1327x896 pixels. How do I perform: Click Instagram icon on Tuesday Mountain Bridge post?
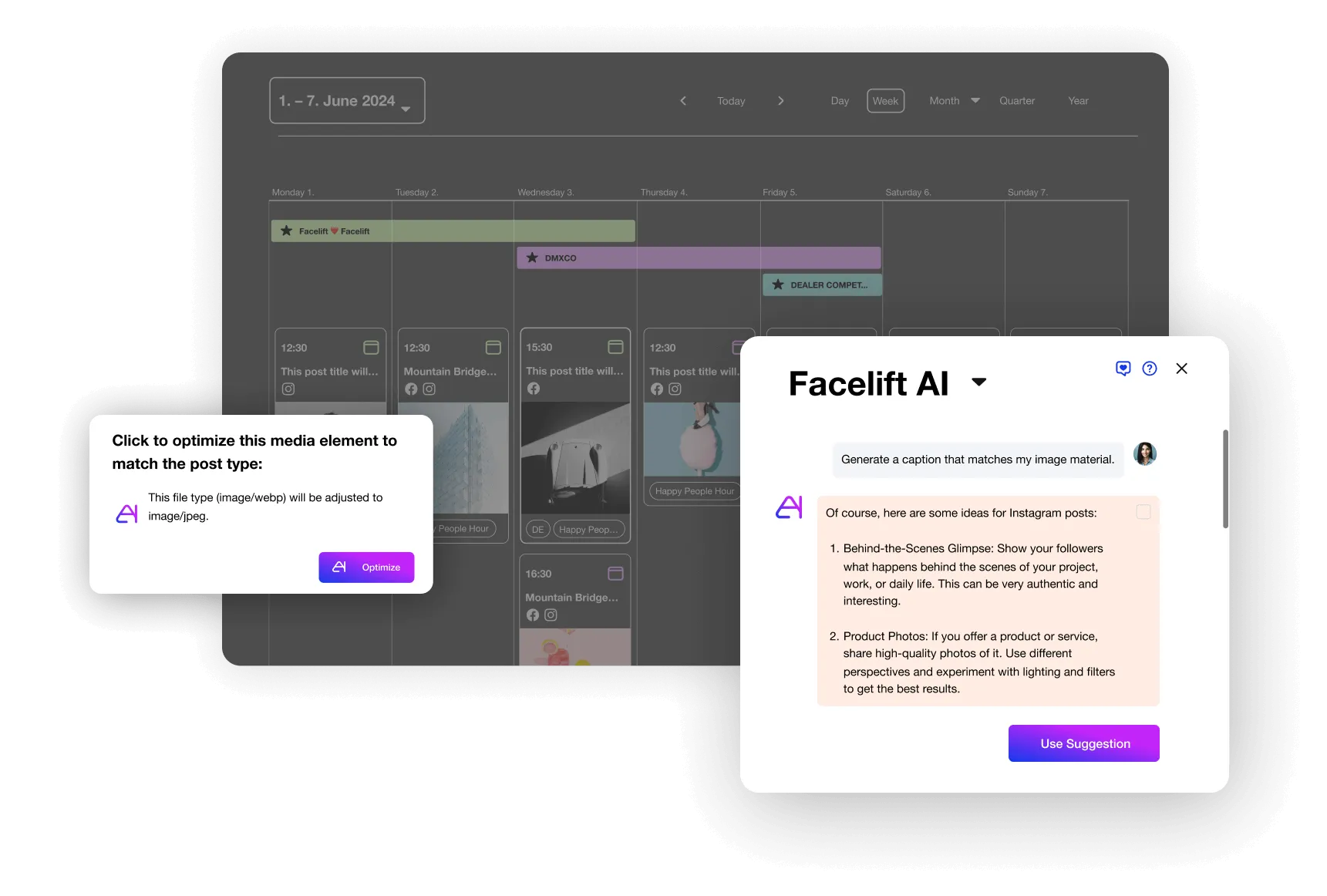click(429, 389)
